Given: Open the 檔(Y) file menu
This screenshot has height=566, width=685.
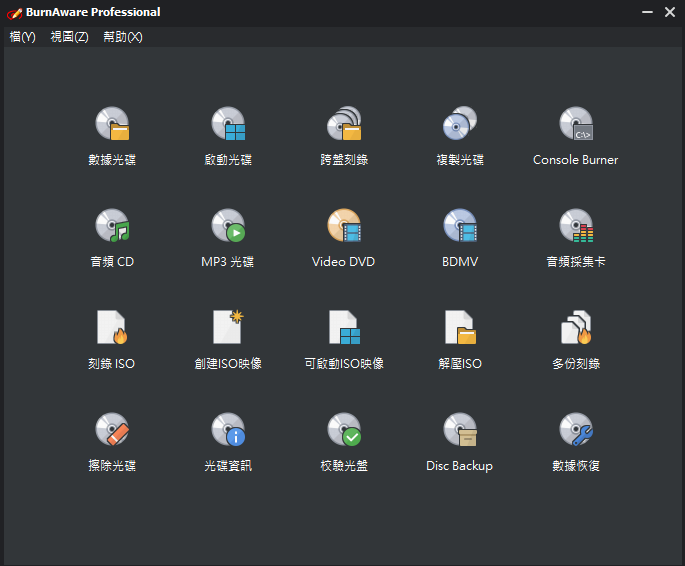Looking at the screenshot, I should pos(22,37).
